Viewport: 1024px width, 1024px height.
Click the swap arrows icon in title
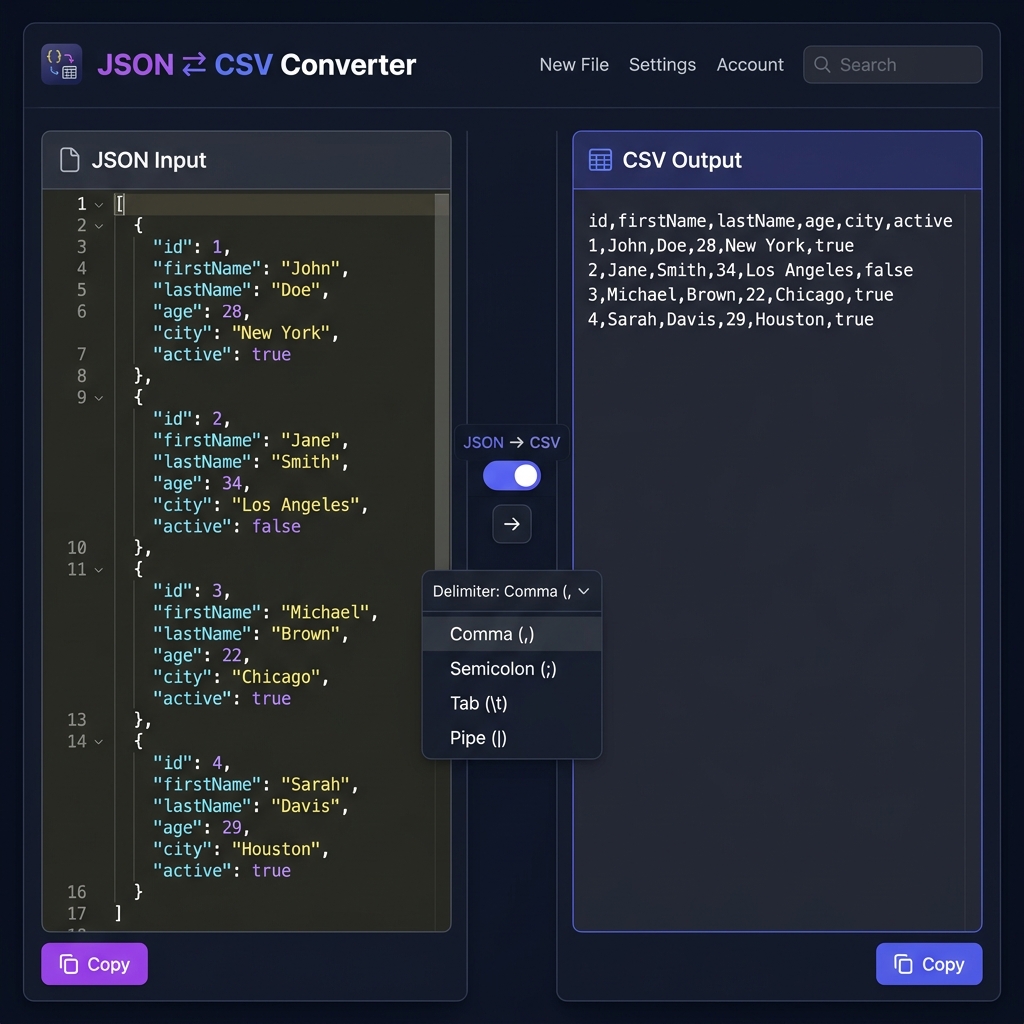pyautogui.click(x=194, y=65)
